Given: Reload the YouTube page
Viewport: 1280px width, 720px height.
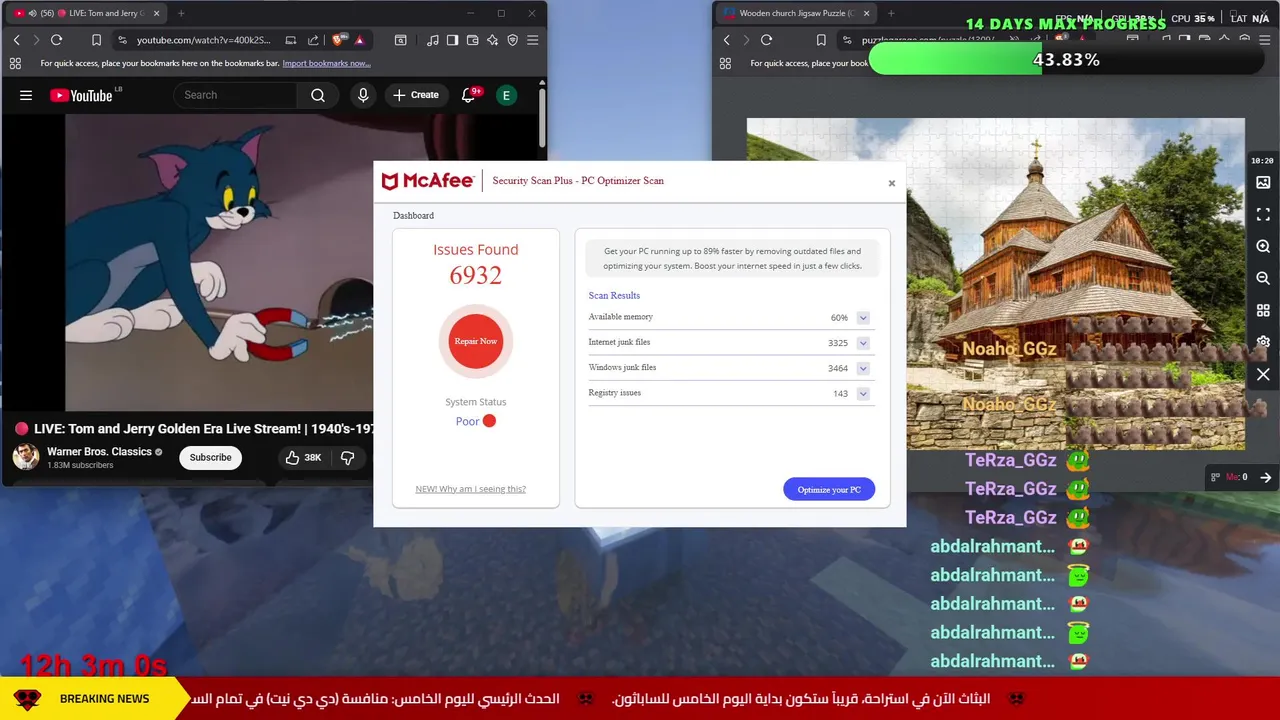Looking at the screenshot, I should click(x=56, y=40).
